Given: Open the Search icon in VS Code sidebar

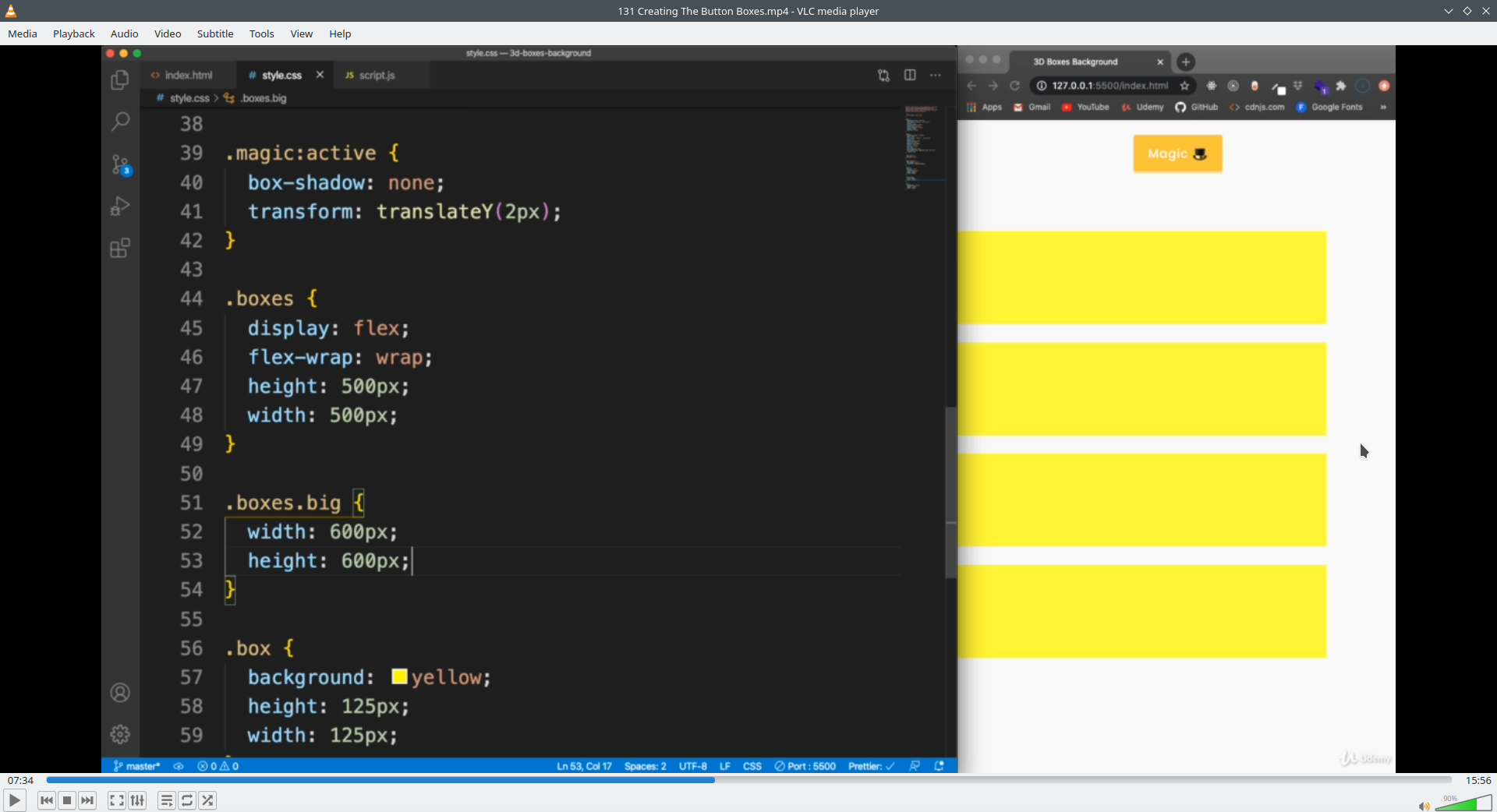Looking at the screenshot, I should 120,122.
